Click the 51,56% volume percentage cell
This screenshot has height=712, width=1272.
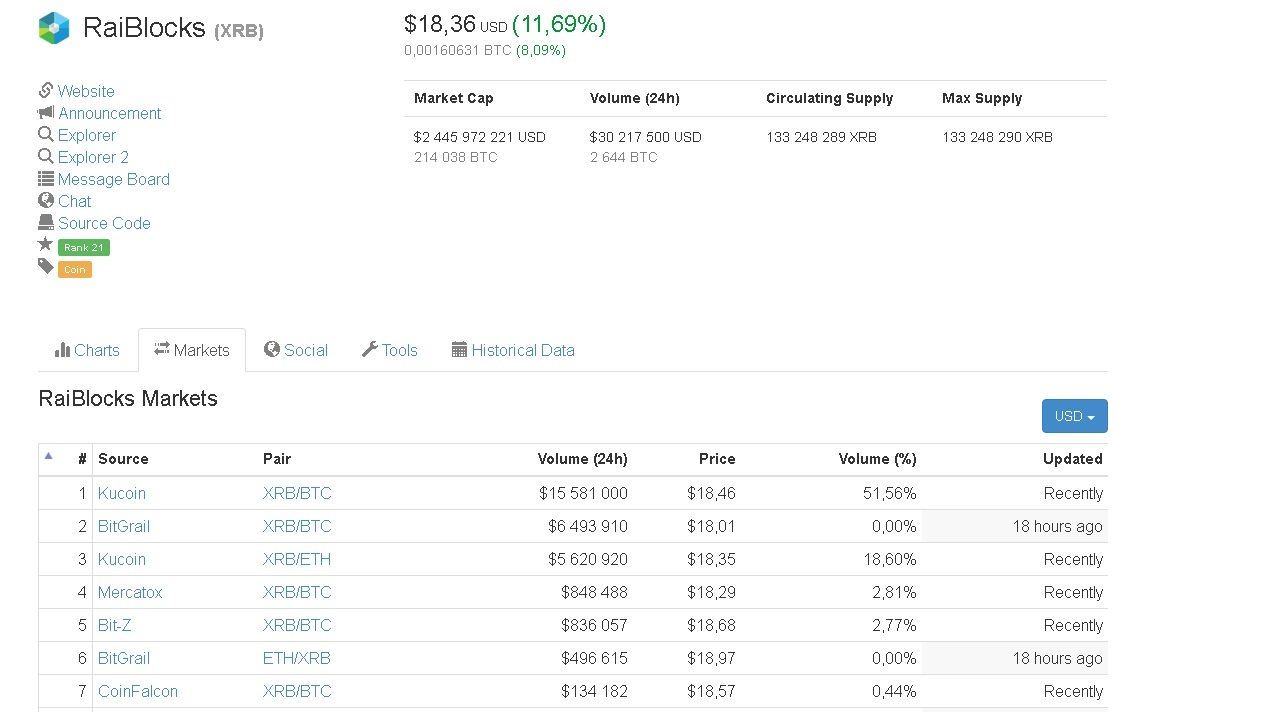(890, 493)
